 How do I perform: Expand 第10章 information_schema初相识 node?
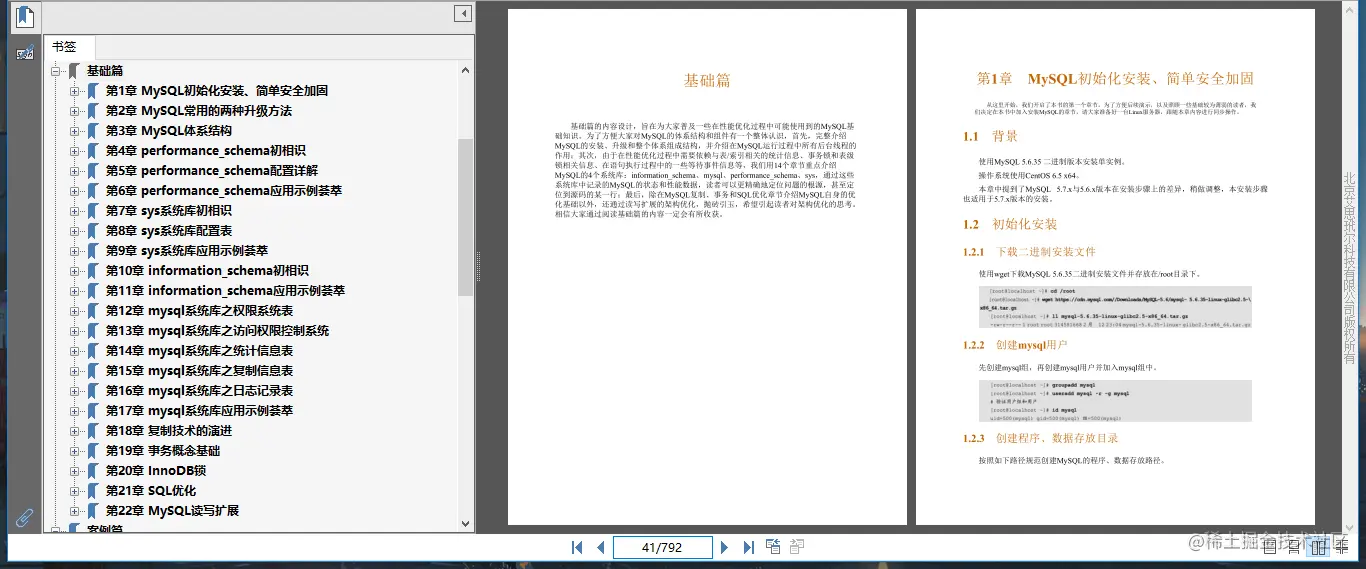pos(75,271)
